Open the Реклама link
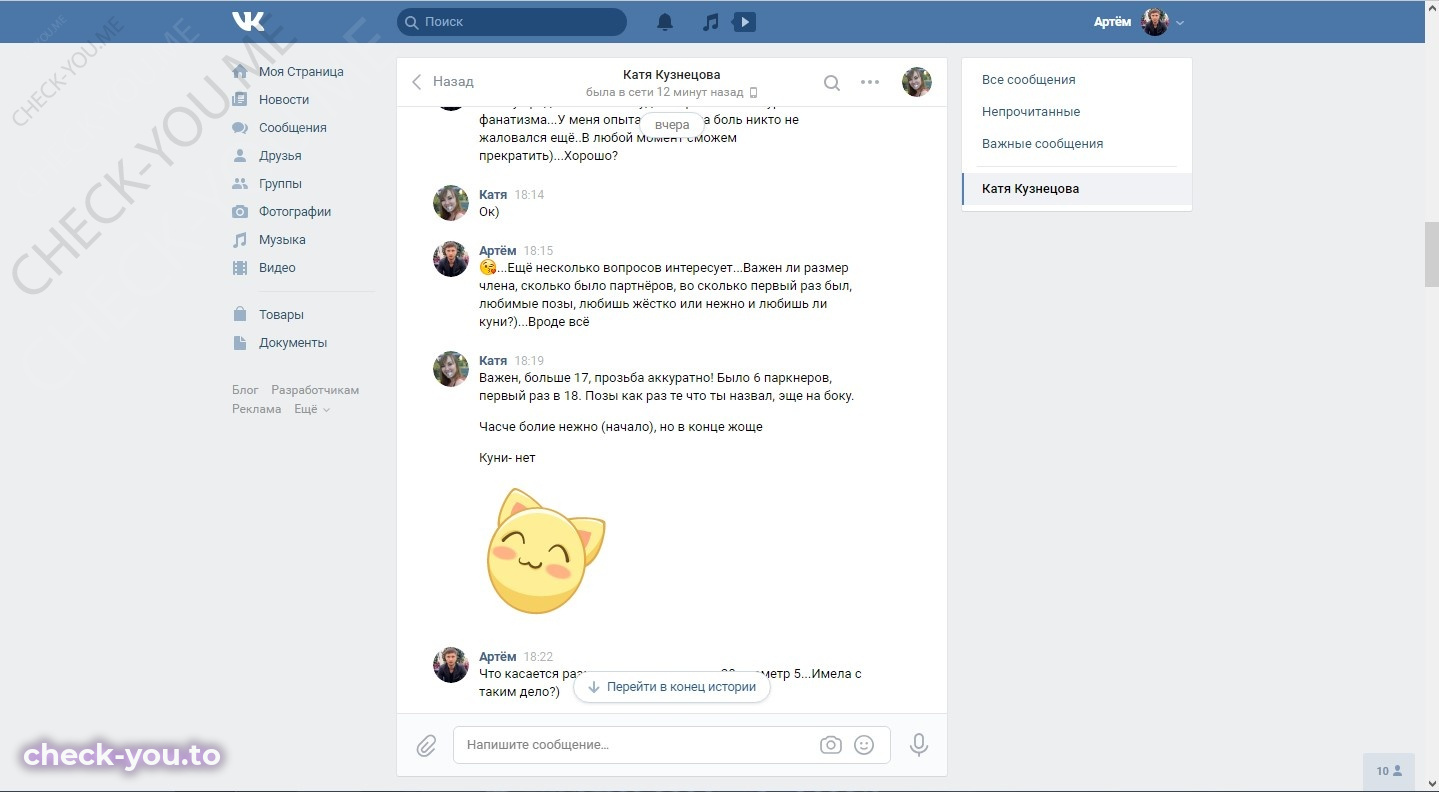 [x=257, y=409]
